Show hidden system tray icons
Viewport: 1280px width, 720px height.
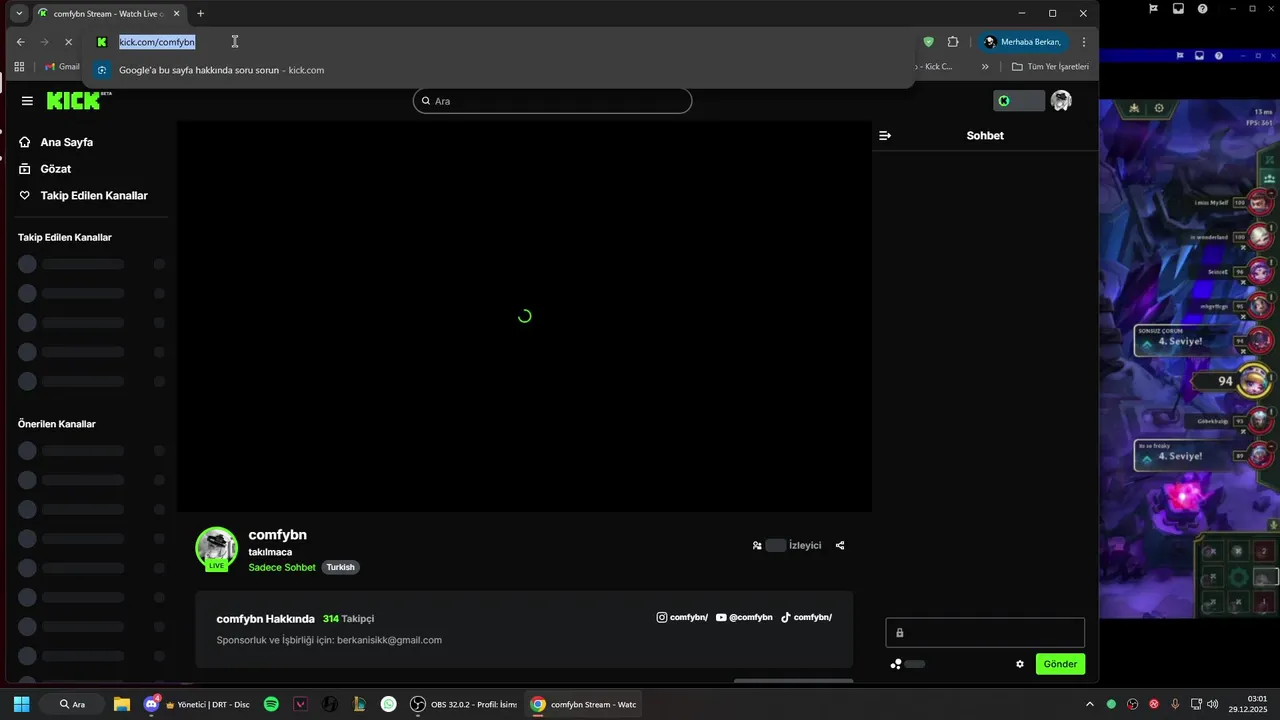[1090, 704]
